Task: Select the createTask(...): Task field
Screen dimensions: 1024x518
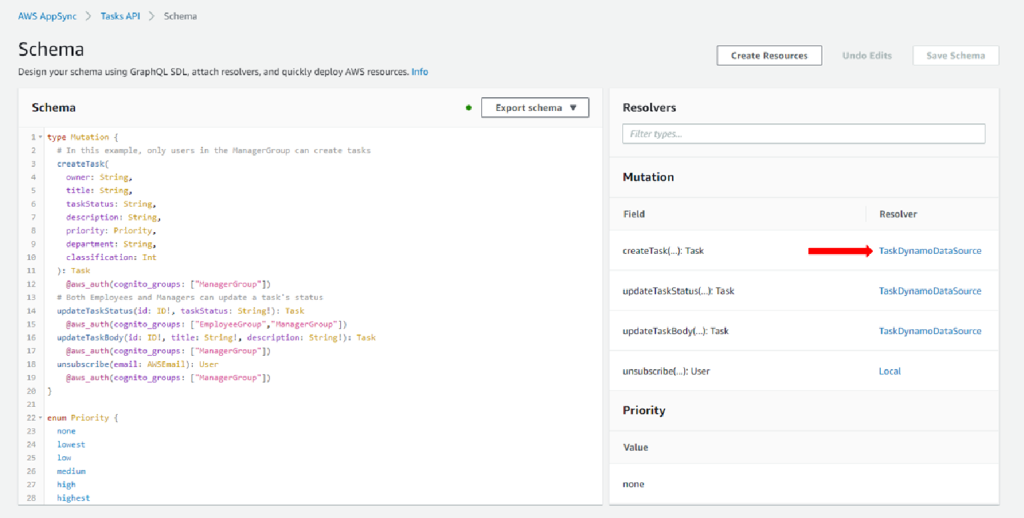Action: coord(664,251)
